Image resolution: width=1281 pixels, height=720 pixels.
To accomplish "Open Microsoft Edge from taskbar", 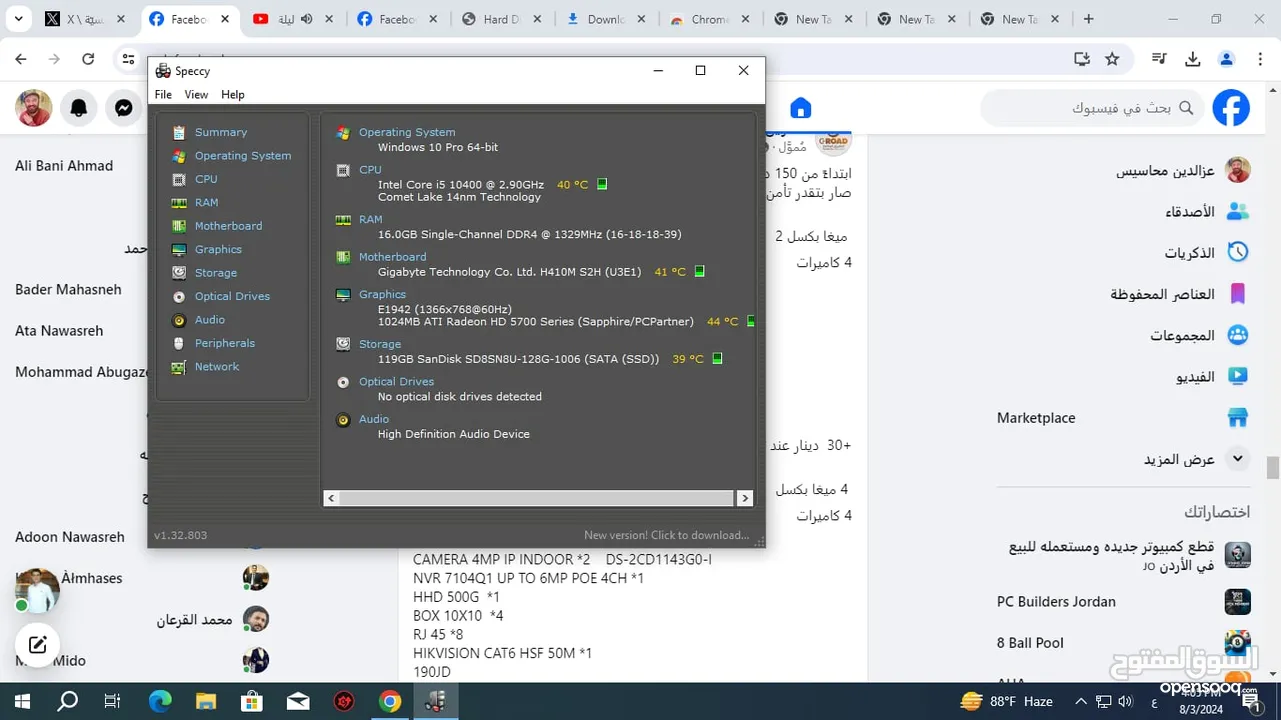I will click(x=160, y=702).
